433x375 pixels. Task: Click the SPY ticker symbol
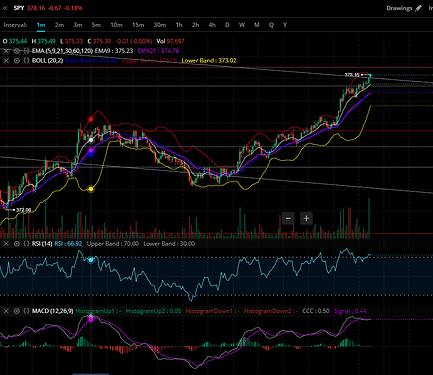coord(19,8)
